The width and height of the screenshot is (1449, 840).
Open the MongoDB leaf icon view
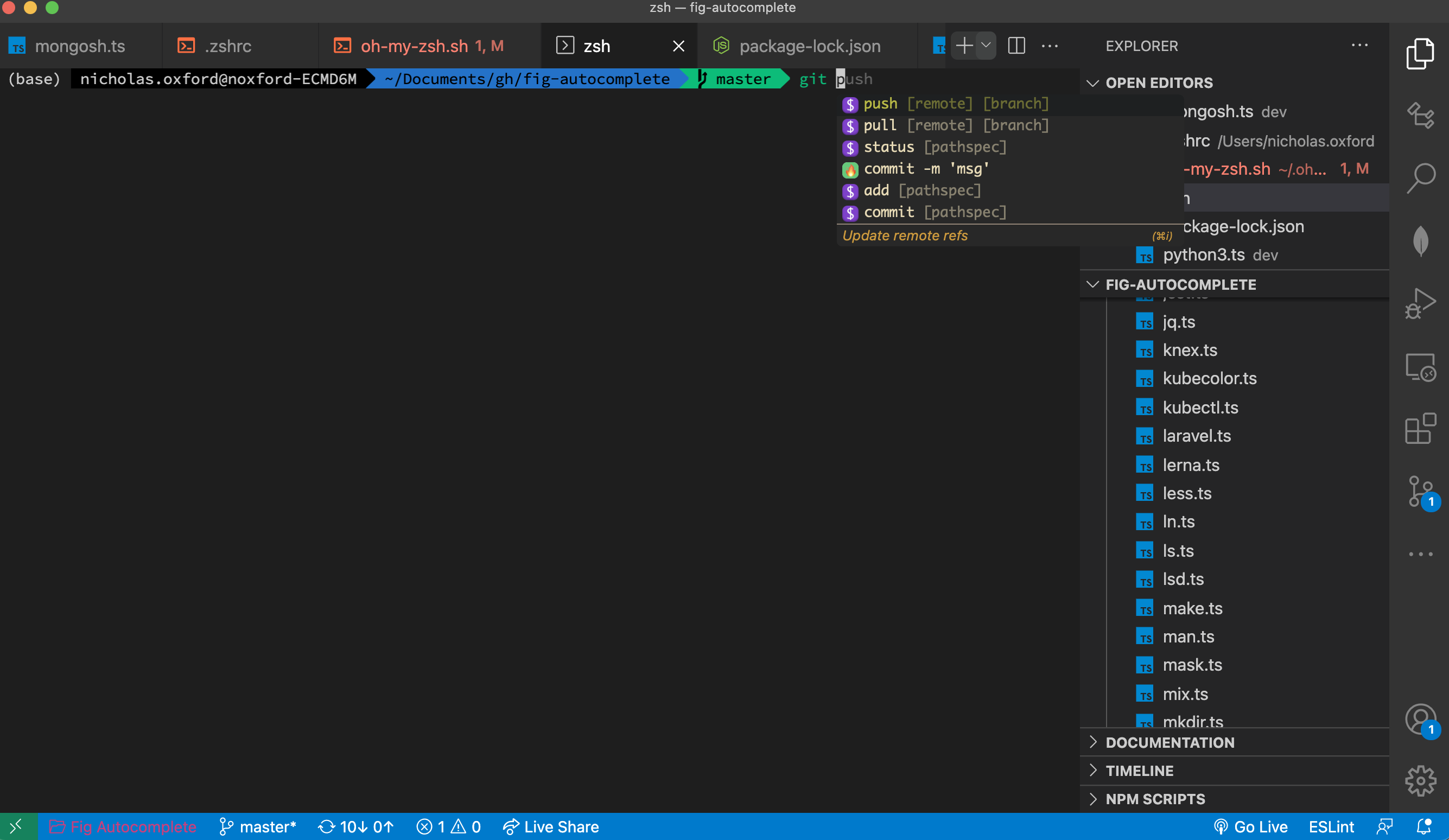point(1420,240)
